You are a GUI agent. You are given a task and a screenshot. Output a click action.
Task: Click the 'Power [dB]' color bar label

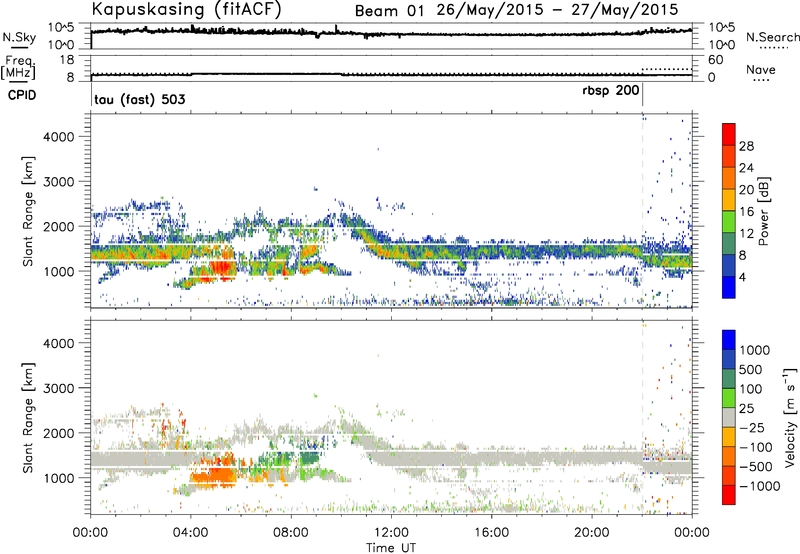click(x=763, y=211)
